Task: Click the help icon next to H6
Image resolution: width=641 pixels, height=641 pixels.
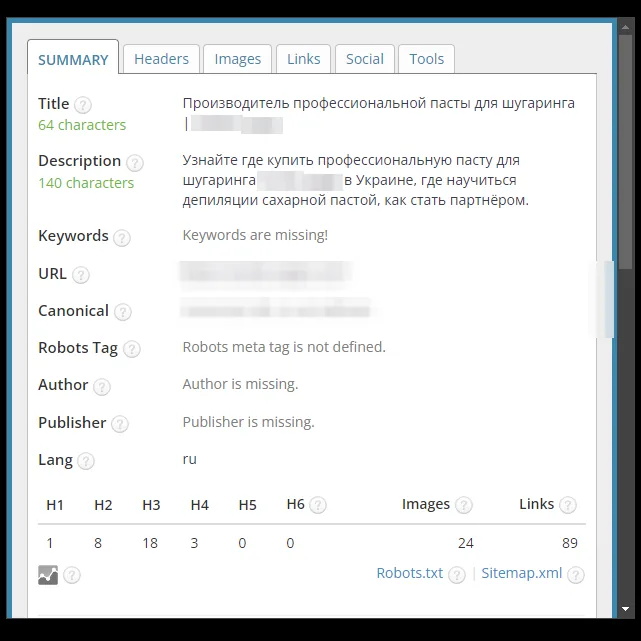Action: 318,505
